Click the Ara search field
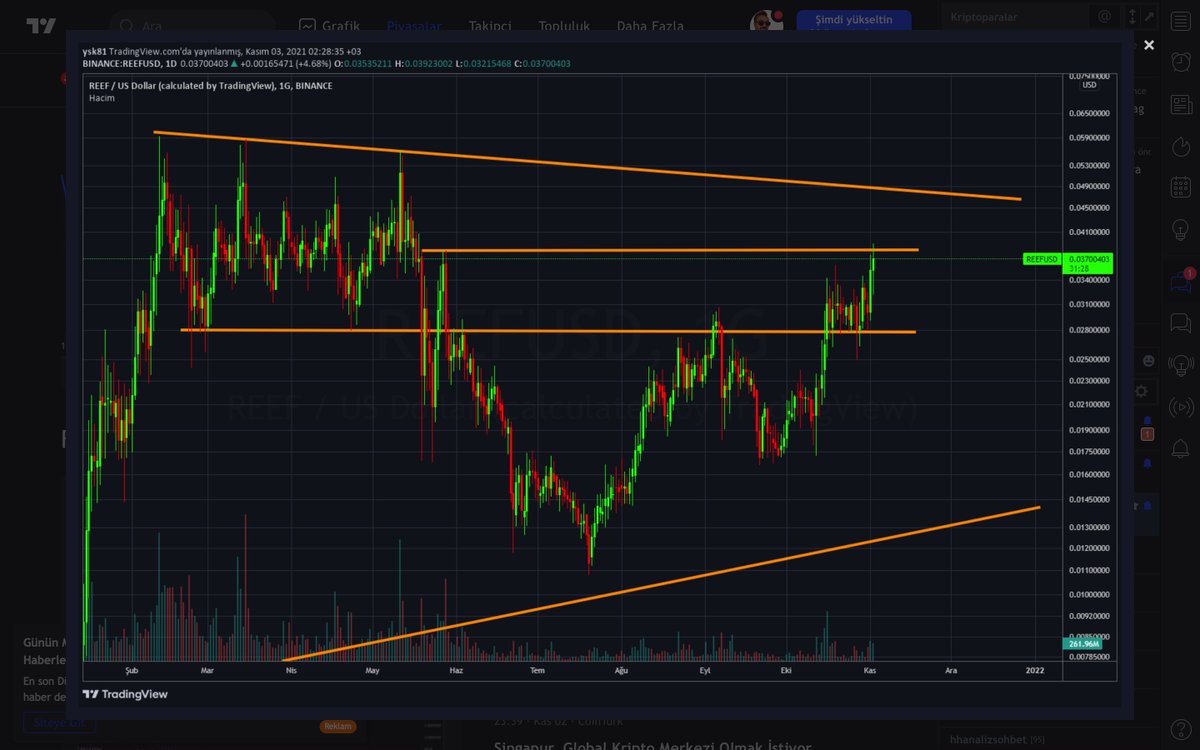The width and height of the screenshot is (1200, 750). [192, 26]
